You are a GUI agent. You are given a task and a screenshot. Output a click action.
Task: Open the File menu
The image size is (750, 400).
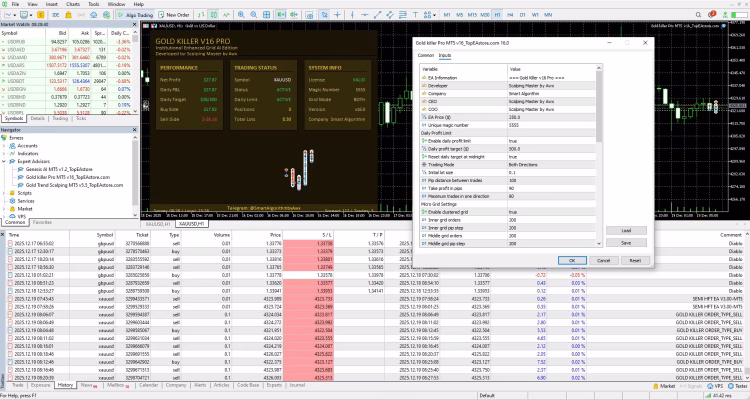15,4
